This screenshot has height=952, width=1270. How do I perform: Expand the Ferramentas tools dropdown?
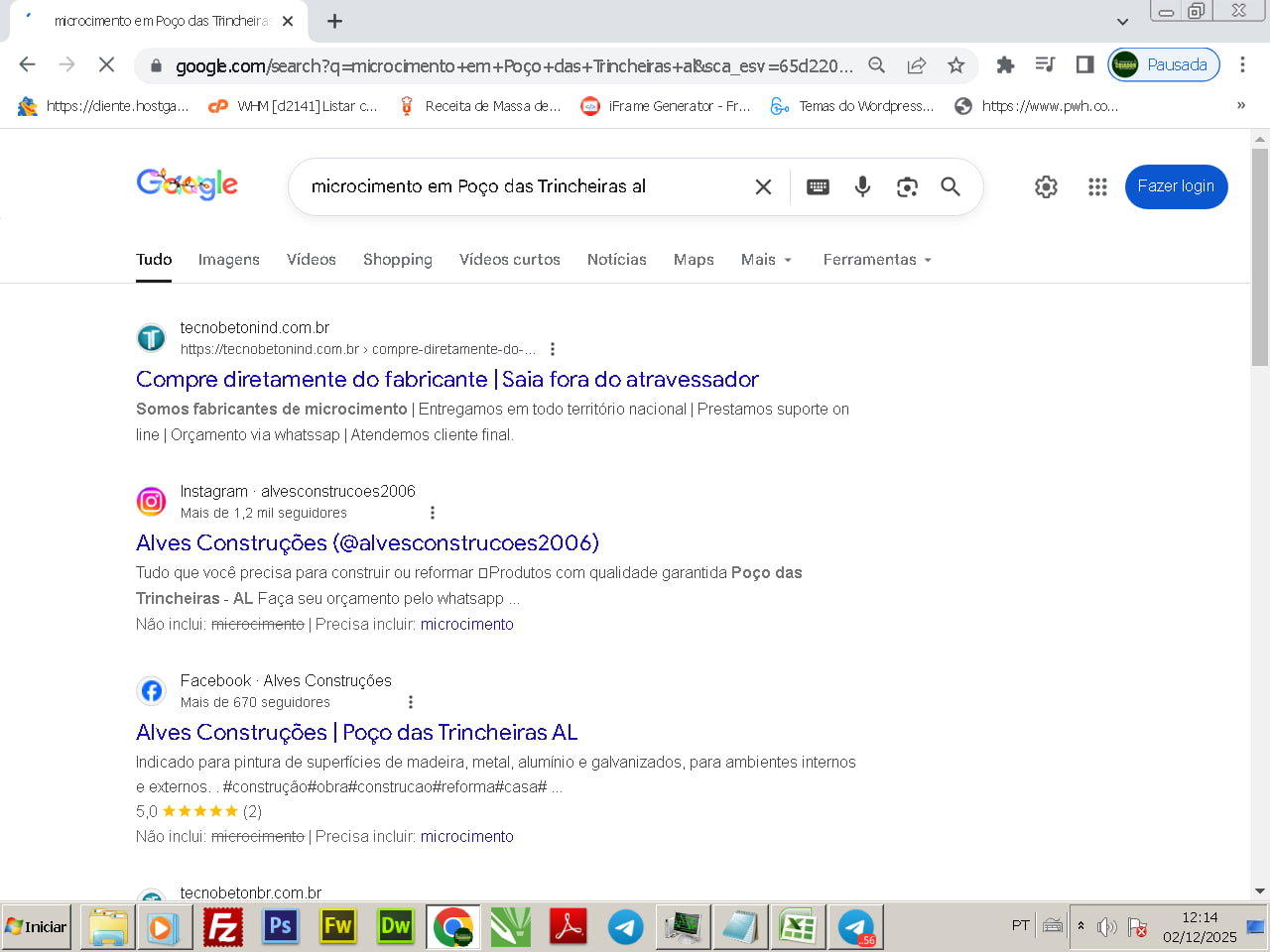click(877, 260)
